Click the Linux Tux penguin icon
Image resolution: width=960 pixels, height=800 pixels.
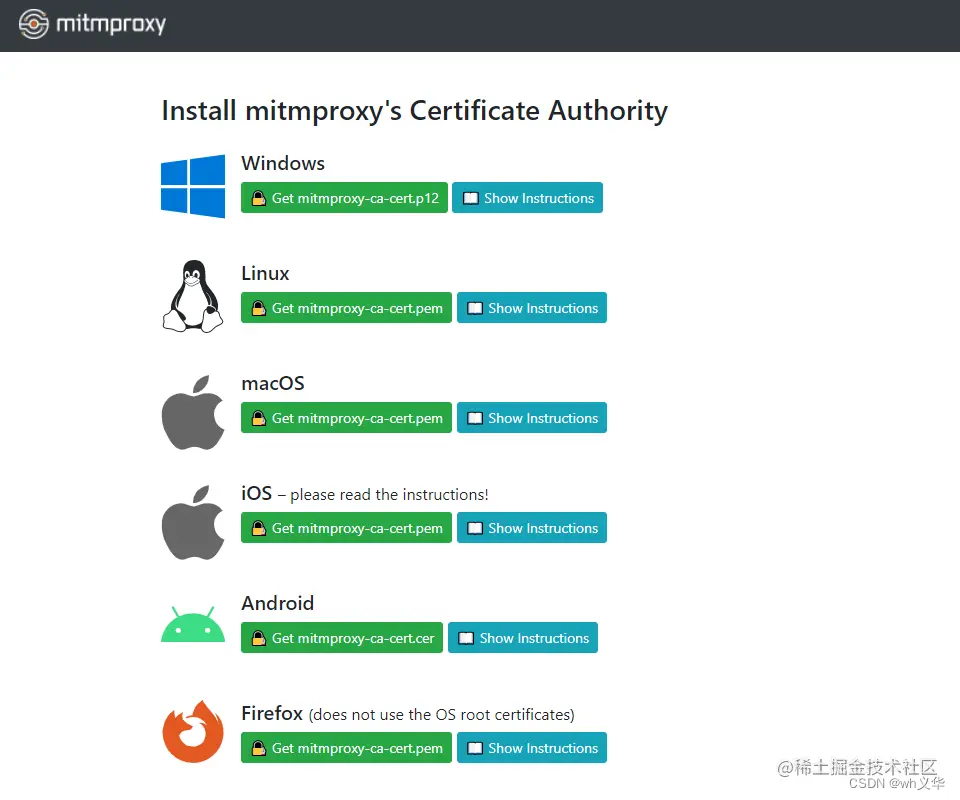click(x=193, y=296)
